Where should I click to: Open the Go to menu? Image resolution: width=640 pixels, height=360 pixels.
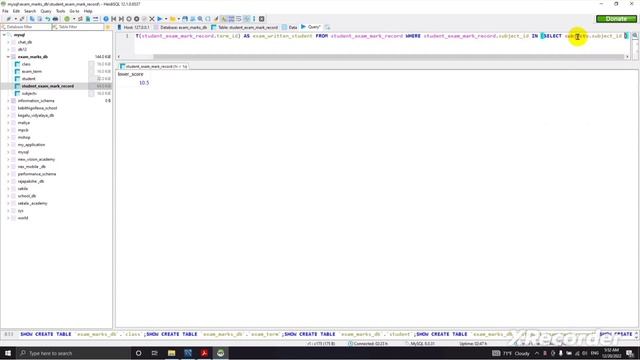tap(74, 11)
